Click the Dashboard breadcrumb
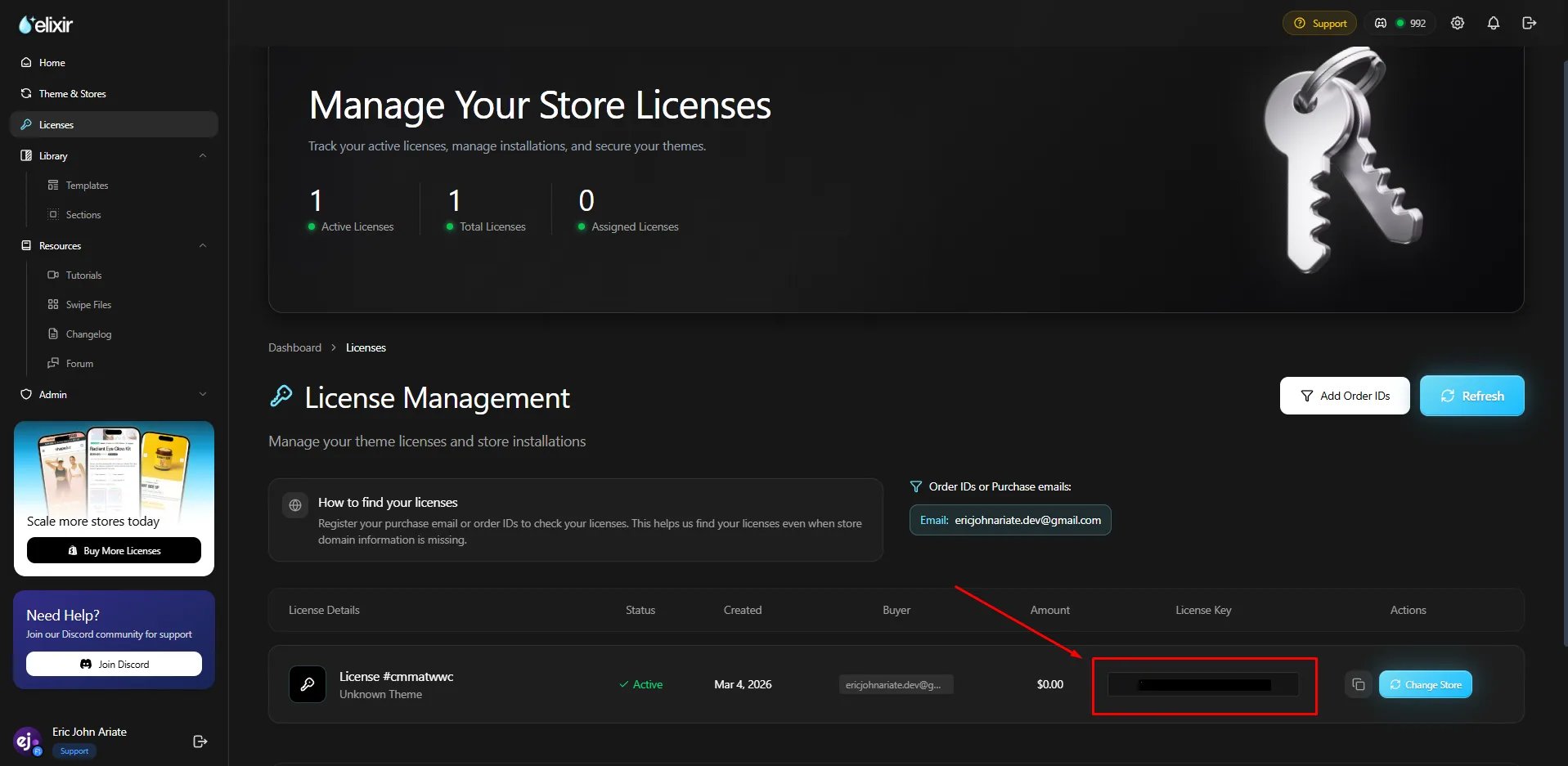The width and height of the screenshot is (1568, 766). point(294,347)
